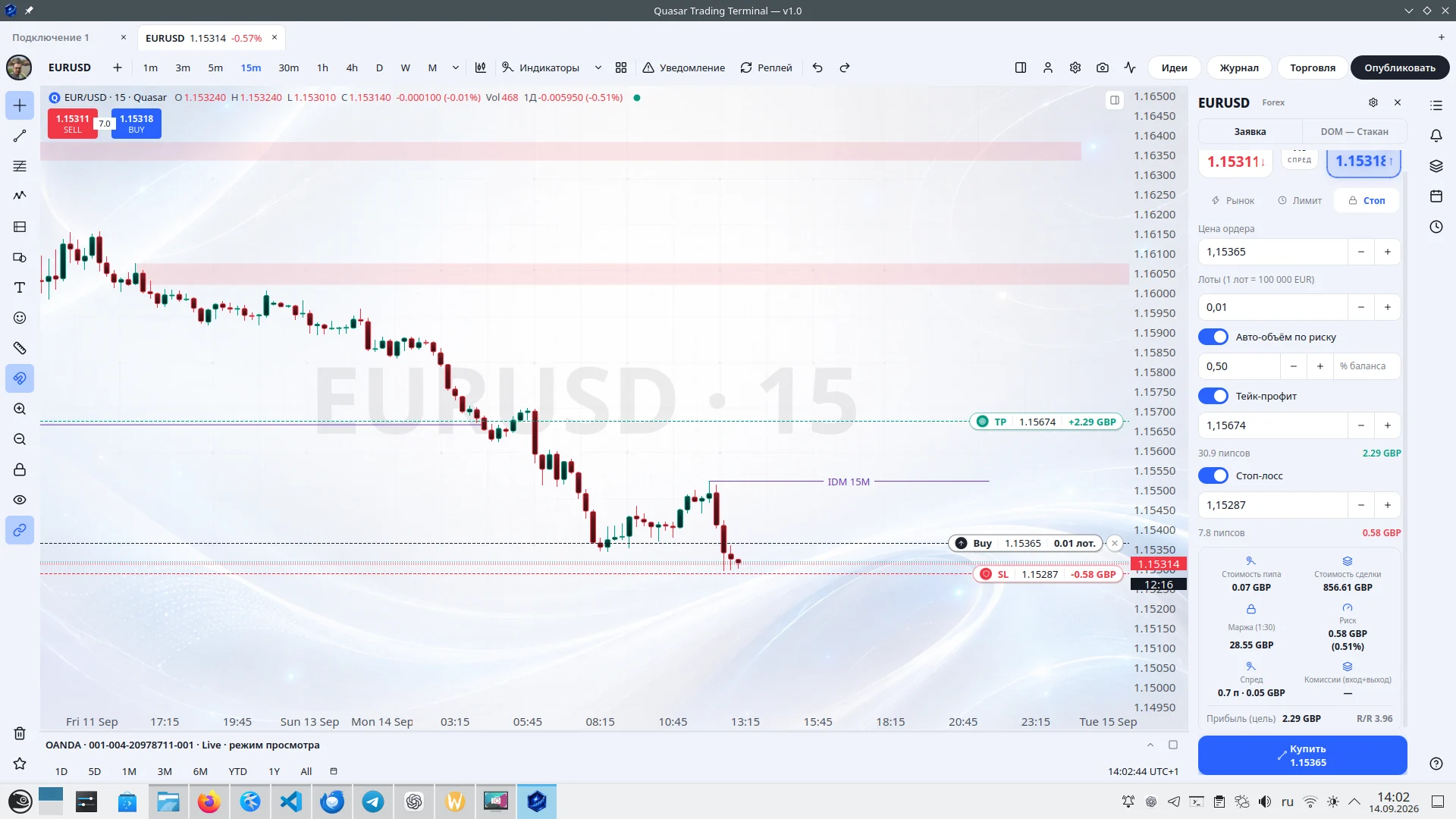Redo the chart action
1456x819 pixels.
pyautogui.click(x=845, y=67)
